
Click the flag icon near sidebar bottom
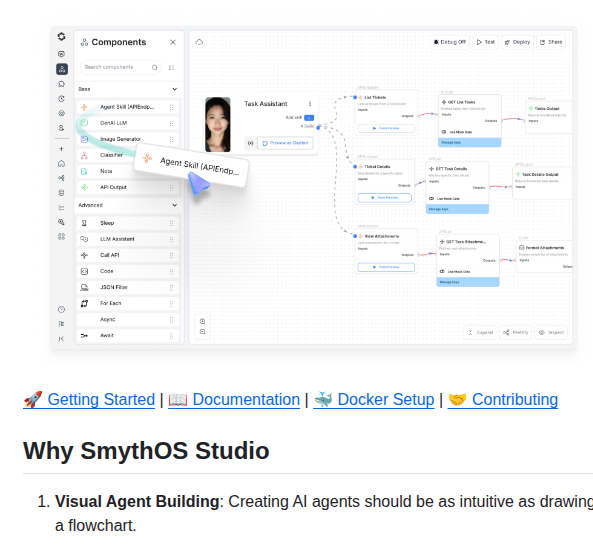pyautogui.click(x=61, y=324)
